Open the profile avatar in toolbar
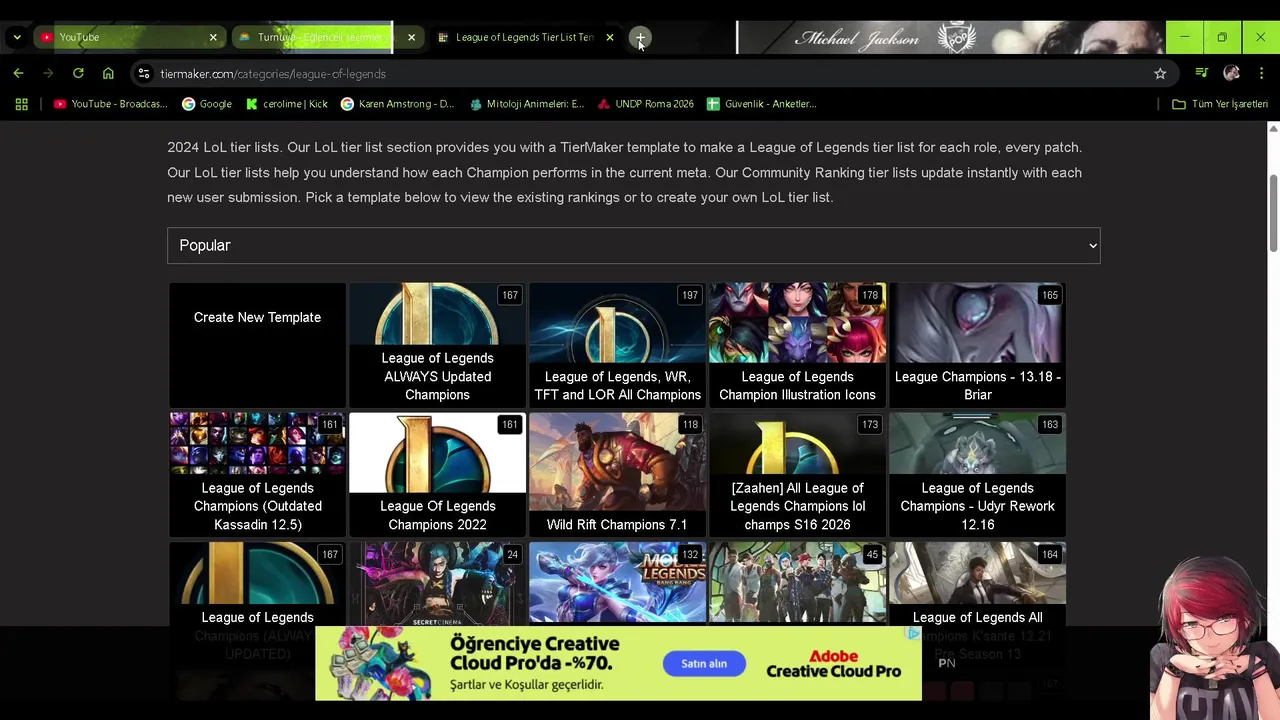Viewport: 1280px width, 720px height. tap(1231, 73)
